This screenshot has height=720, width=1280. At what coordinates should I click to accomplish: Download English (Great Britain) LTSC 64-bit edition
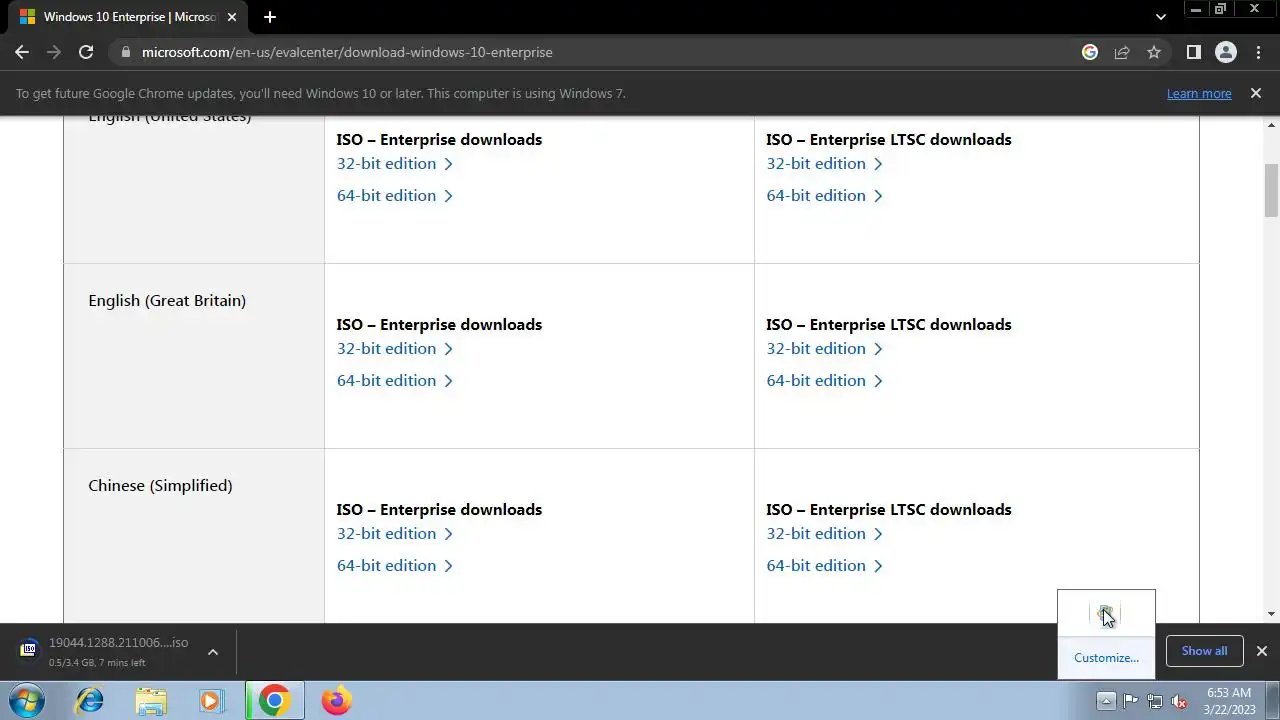pyautogui.click(x=824, y=380)
